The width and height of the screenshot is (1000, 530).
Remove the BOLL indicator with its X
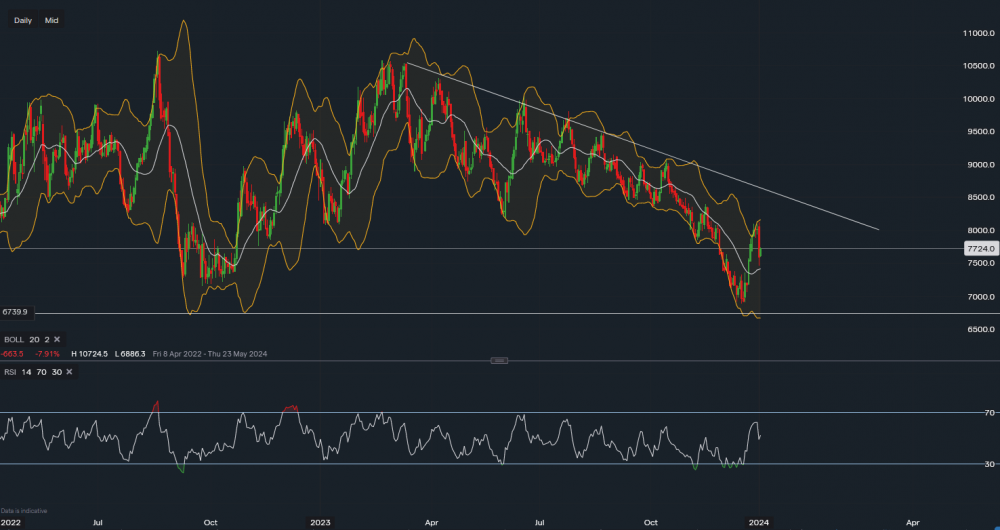pyautogui.click(x=56, y=340)
